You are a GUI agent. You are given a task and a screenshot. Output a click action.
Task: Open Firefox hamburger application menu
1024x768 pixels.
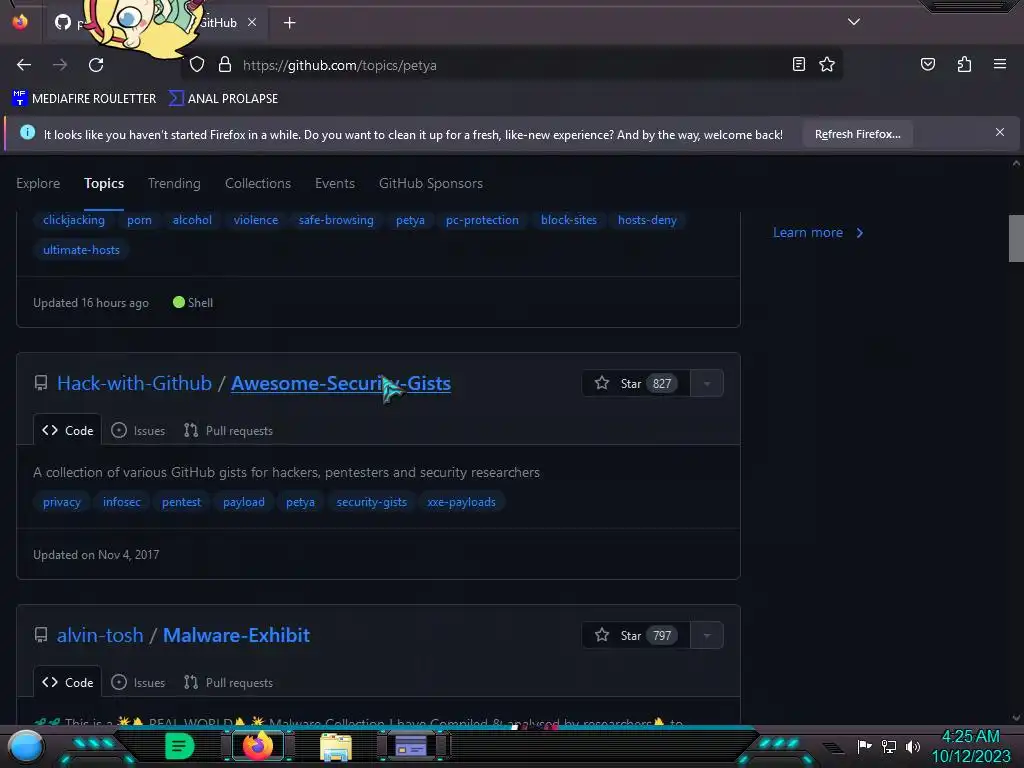[x=999, y=64]
